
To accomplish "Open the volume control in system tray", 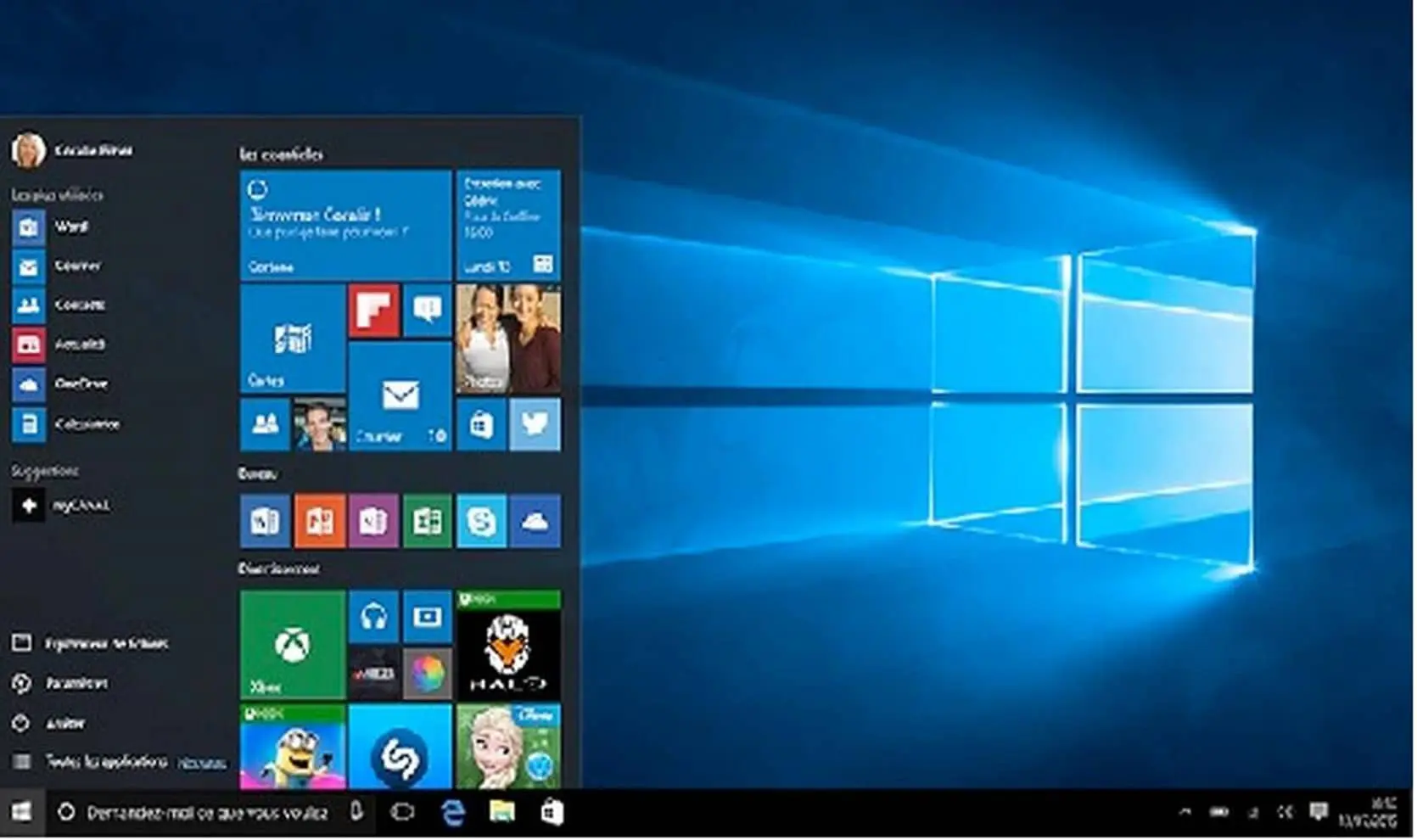I will click(x=1285, y=813).
